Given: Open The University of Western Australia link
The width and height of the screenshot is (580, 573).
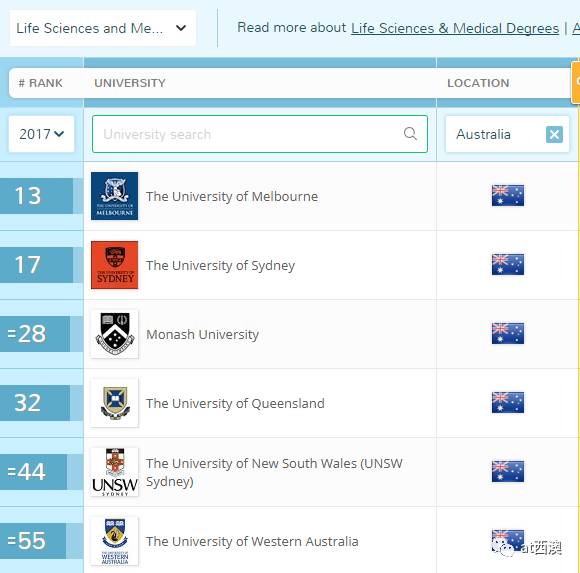Looking at the screenshot, I should [252, 541].
